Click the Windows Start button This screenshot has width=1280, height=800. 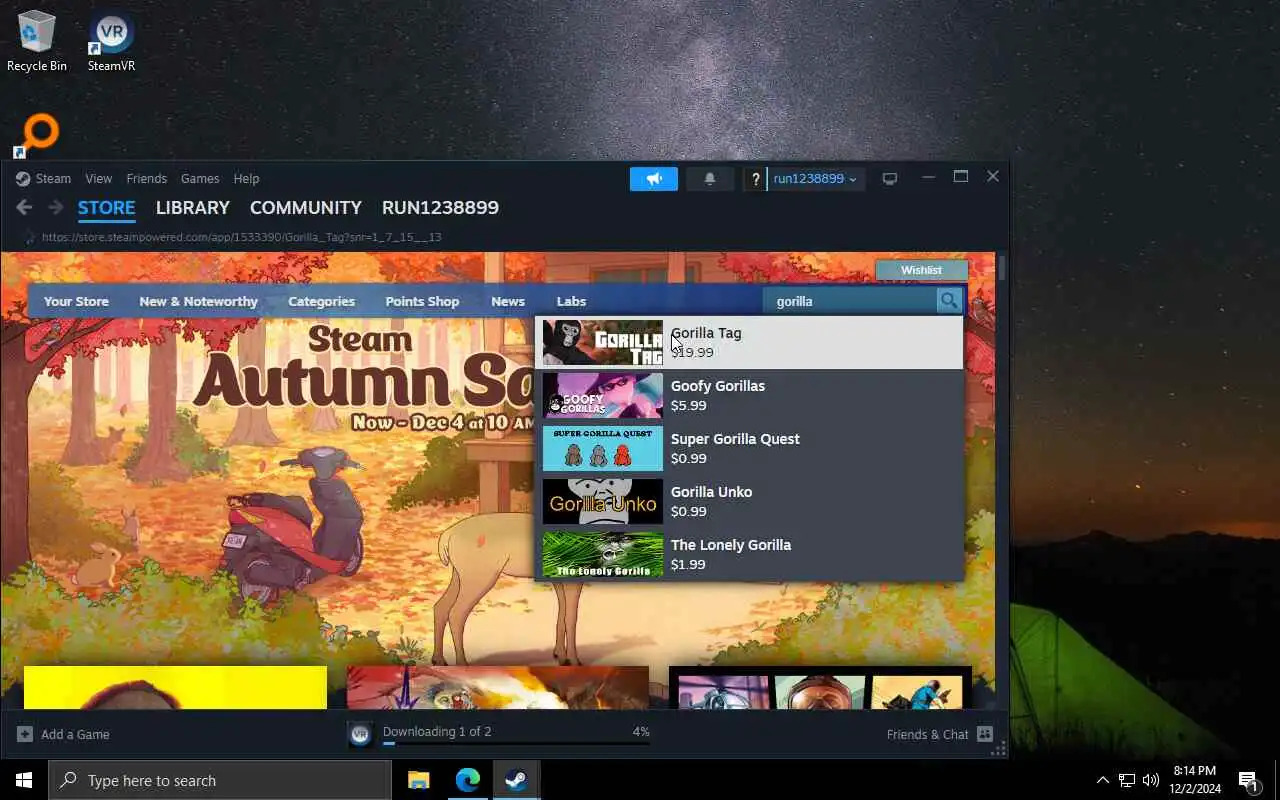pos(24,780)
